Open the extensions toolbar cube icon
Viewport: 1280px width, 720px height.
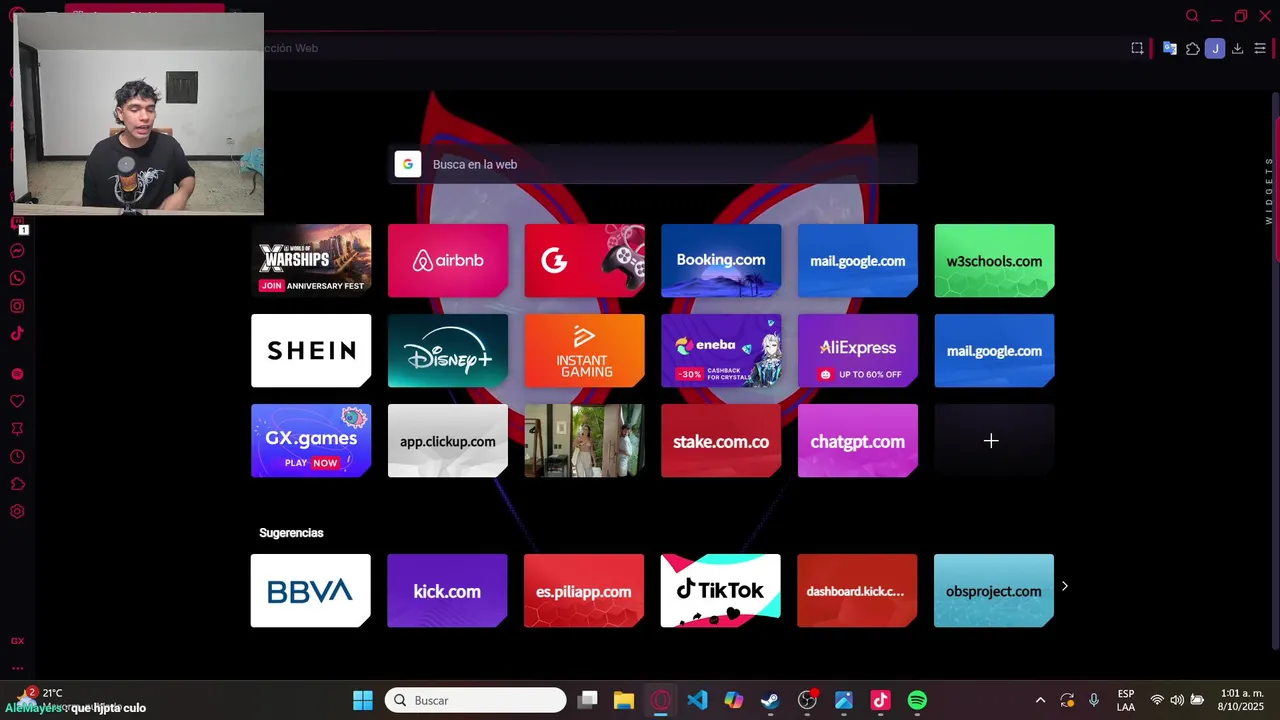(x=1193, y=48)
